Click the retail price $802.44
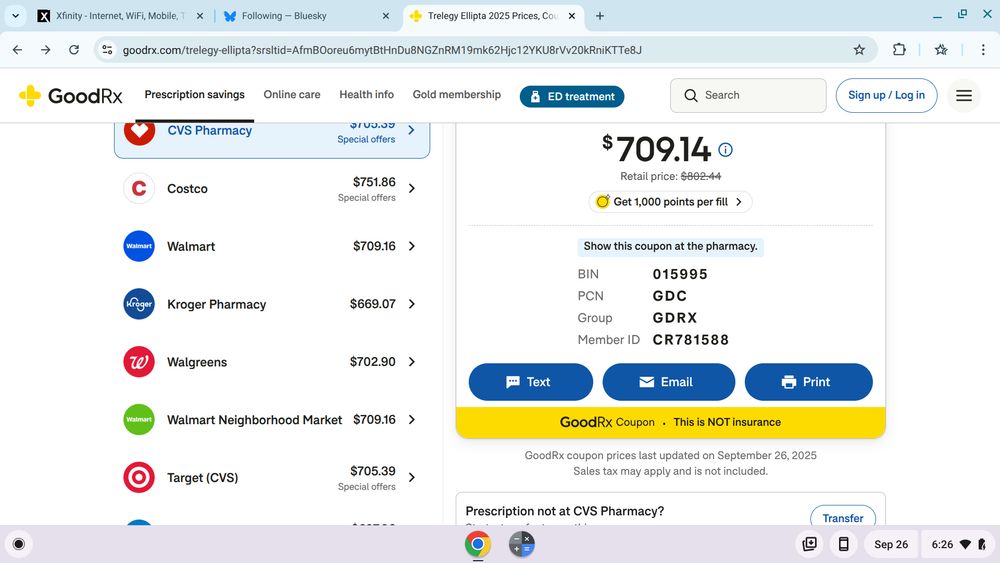 pos(700,176)
